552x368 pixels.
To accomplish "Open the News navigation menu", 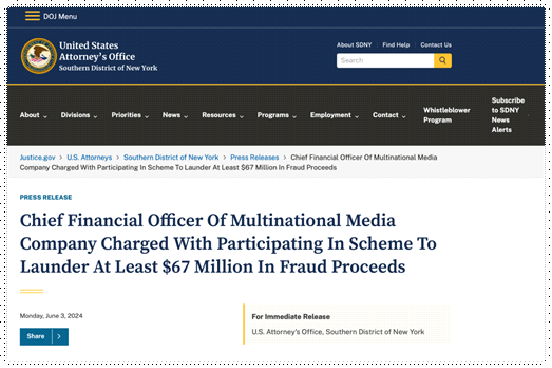I will (175, 115).
